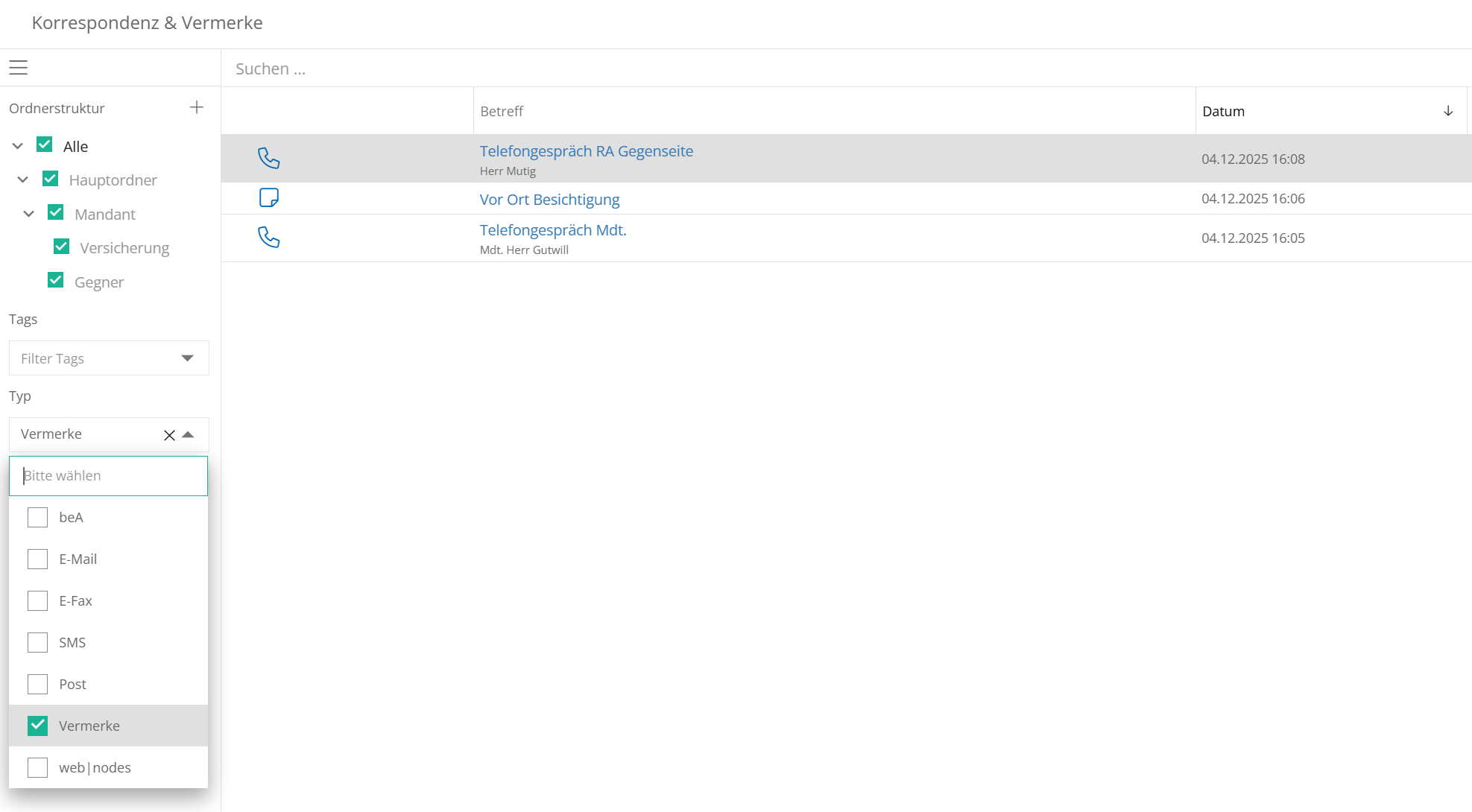Click note icon for Vor Ort Besichtigung
This screenshot has height=812, width=1472.
pos(268,197)
